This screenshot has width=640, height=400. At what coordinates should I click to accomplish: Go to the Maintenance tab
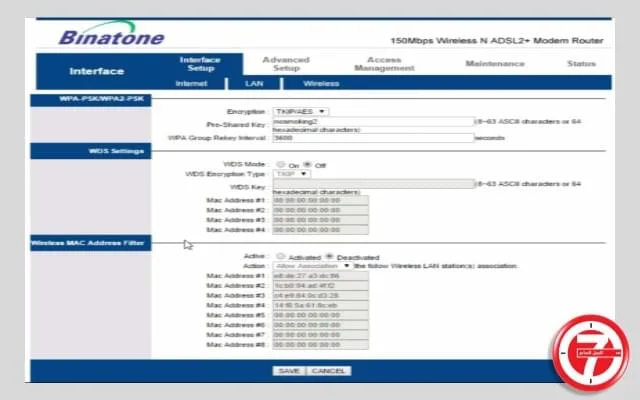[x=495, y=64]
